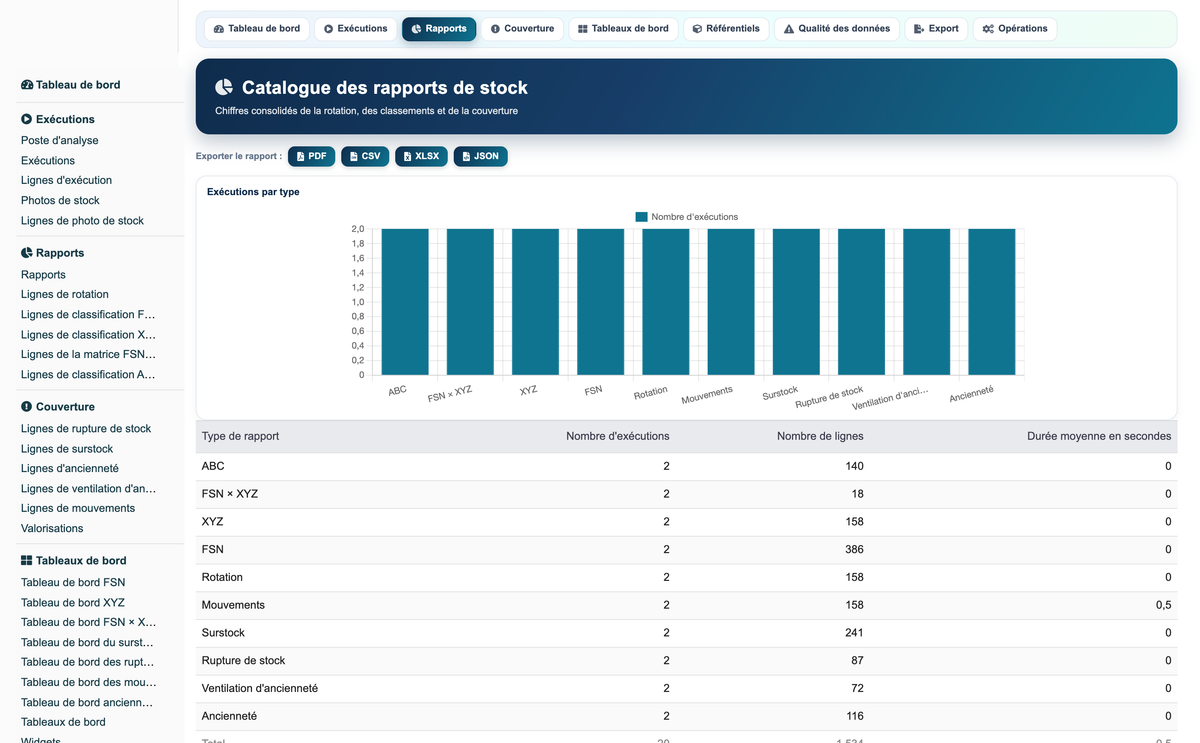The image size is (1200, 743).
Task: Switch to the Exécutions top tab
Action: click(x=355, y=29)
